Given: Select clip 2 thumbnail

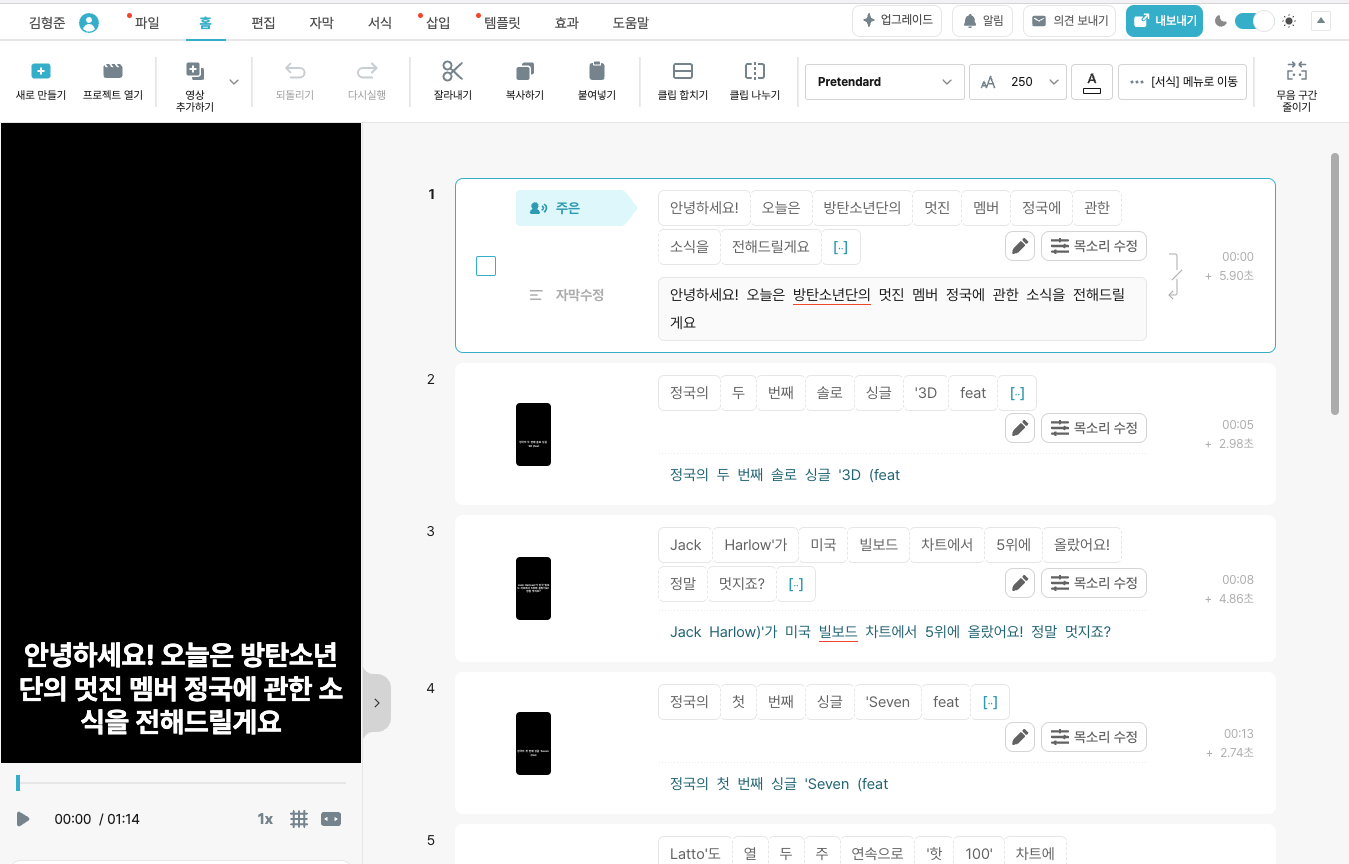Looking at the screenshot, I should (533, 434).
